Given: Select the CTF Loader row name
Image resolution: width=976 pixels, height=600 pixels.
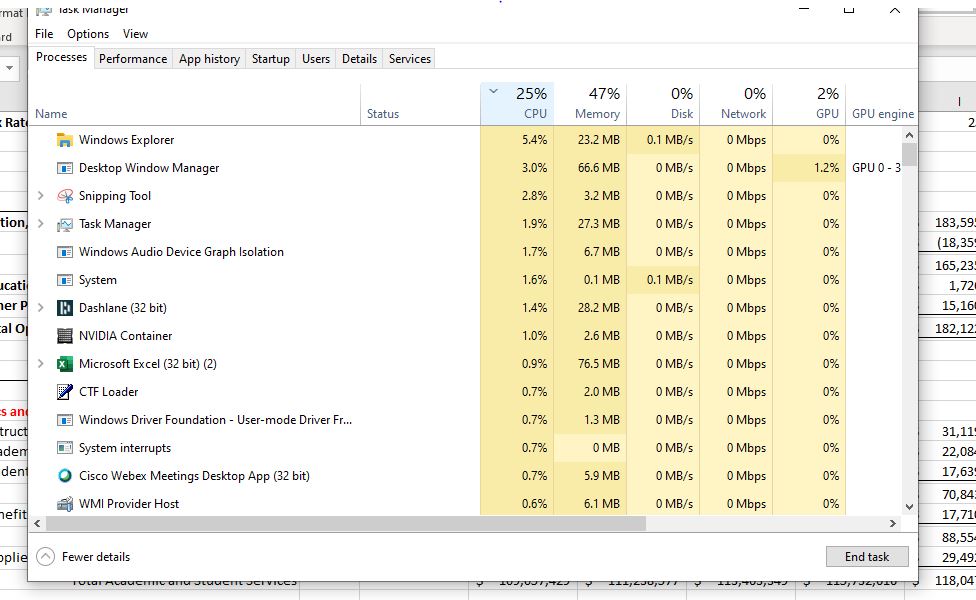Looking at the screenshot, I should point(108,392).
